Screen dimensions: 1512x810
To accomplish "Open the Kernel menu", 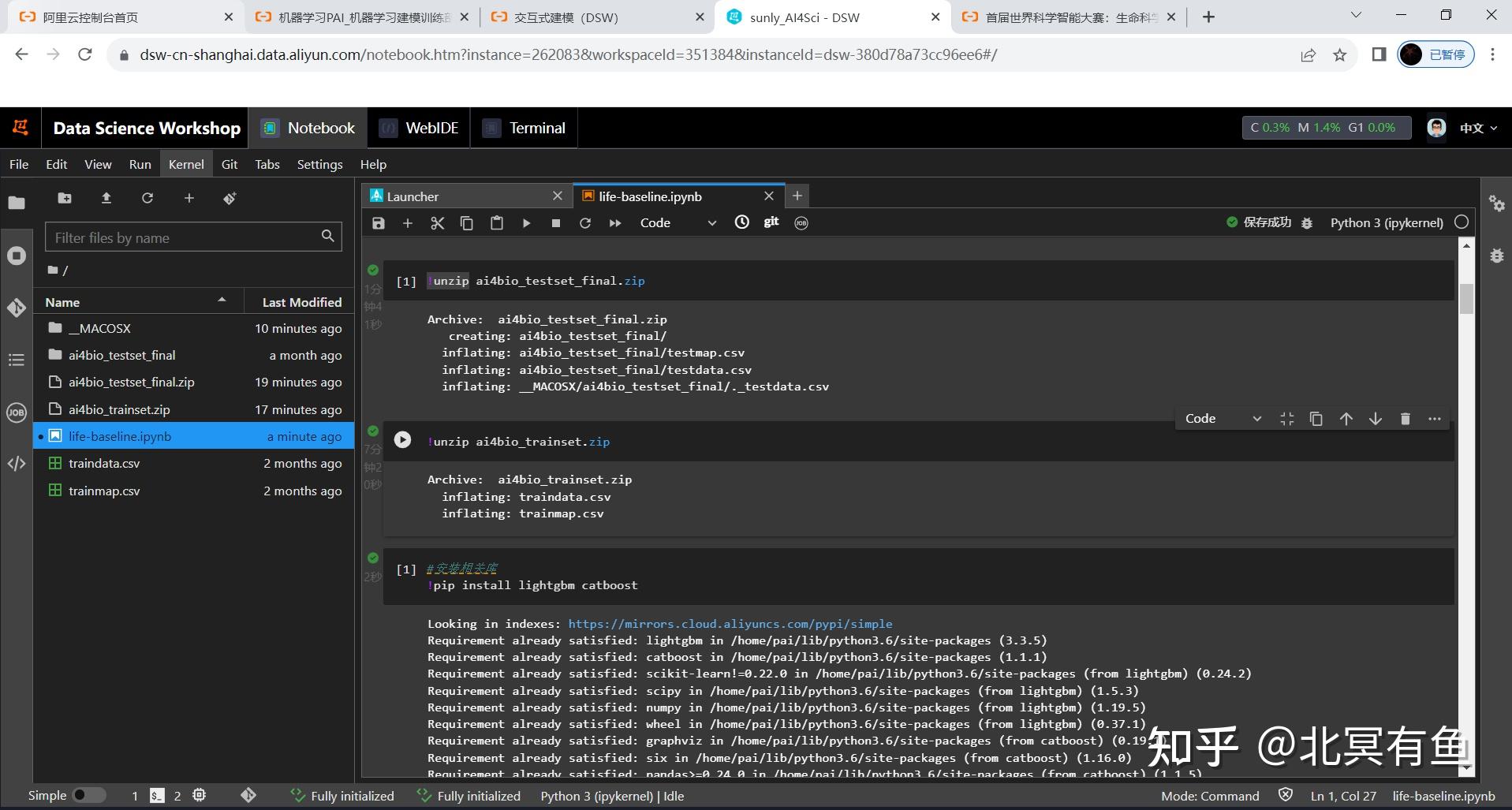I will (186, 164).
